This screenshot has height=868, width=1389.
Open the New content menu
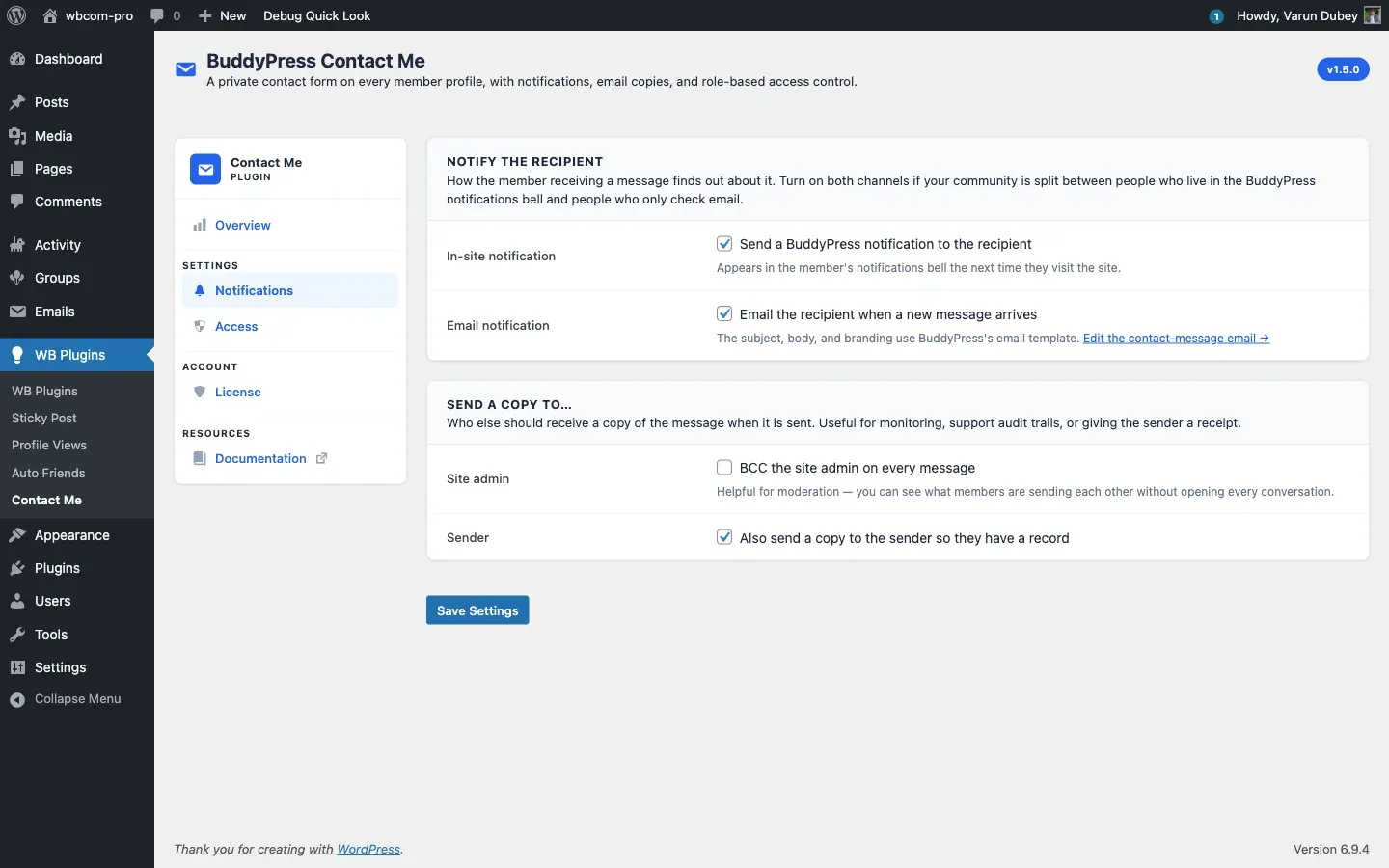[222, 15]
